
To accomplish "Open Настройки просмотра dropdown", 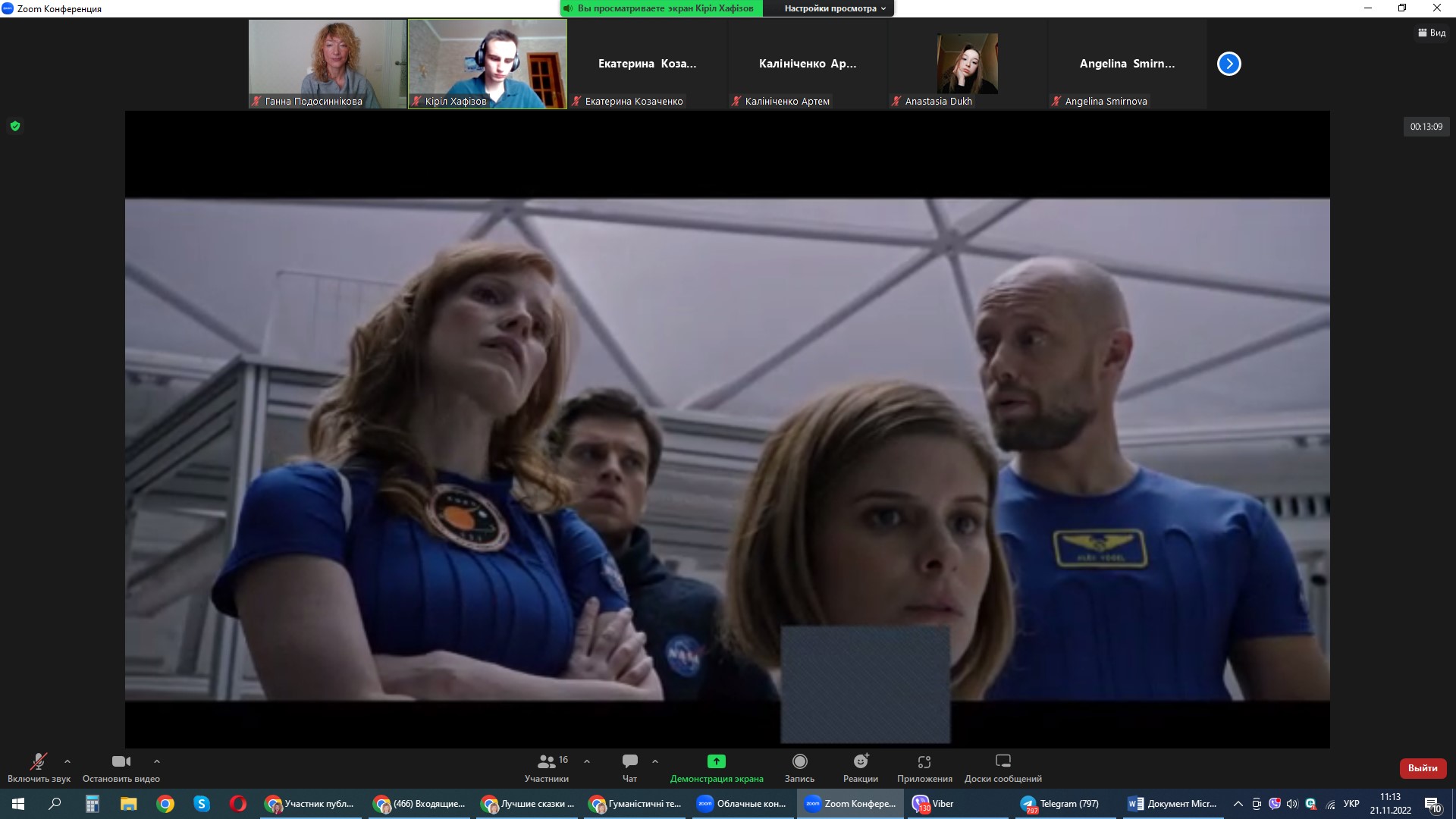I will (x=834, y=8).
